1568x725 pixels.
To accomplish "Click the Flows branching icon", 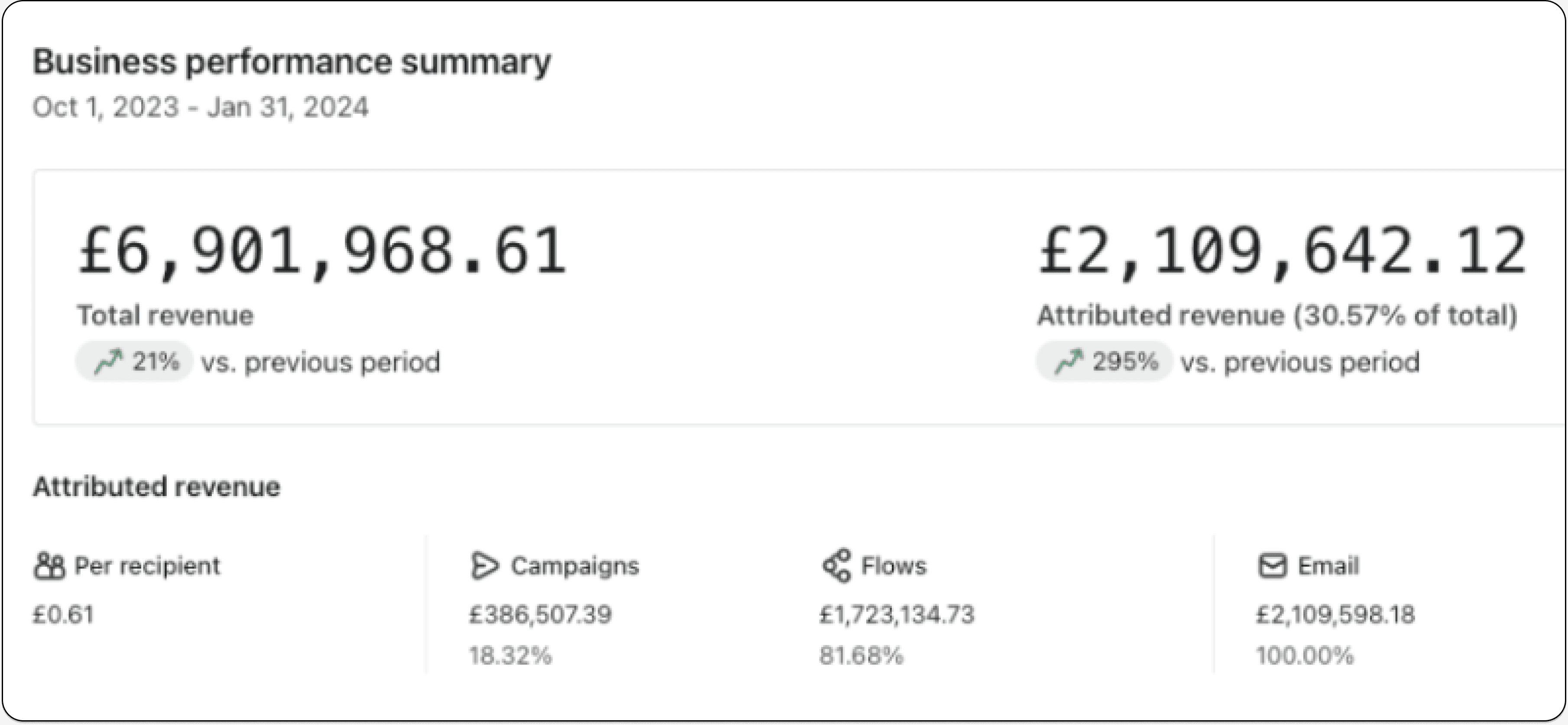I will click(836, 566).
